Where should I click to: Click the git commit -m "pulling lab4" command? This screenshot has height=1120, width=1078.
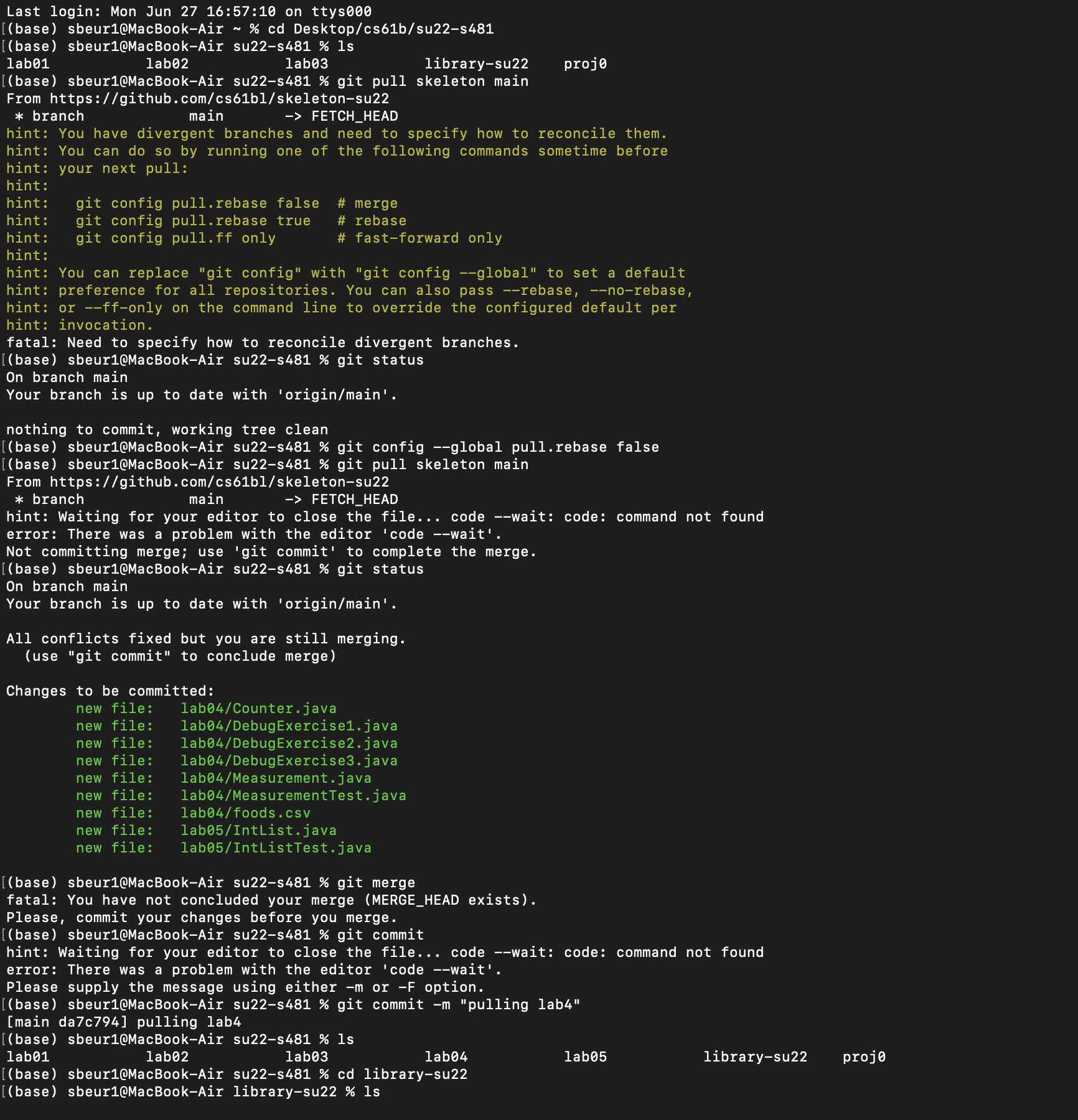(x=459, y=1005)
